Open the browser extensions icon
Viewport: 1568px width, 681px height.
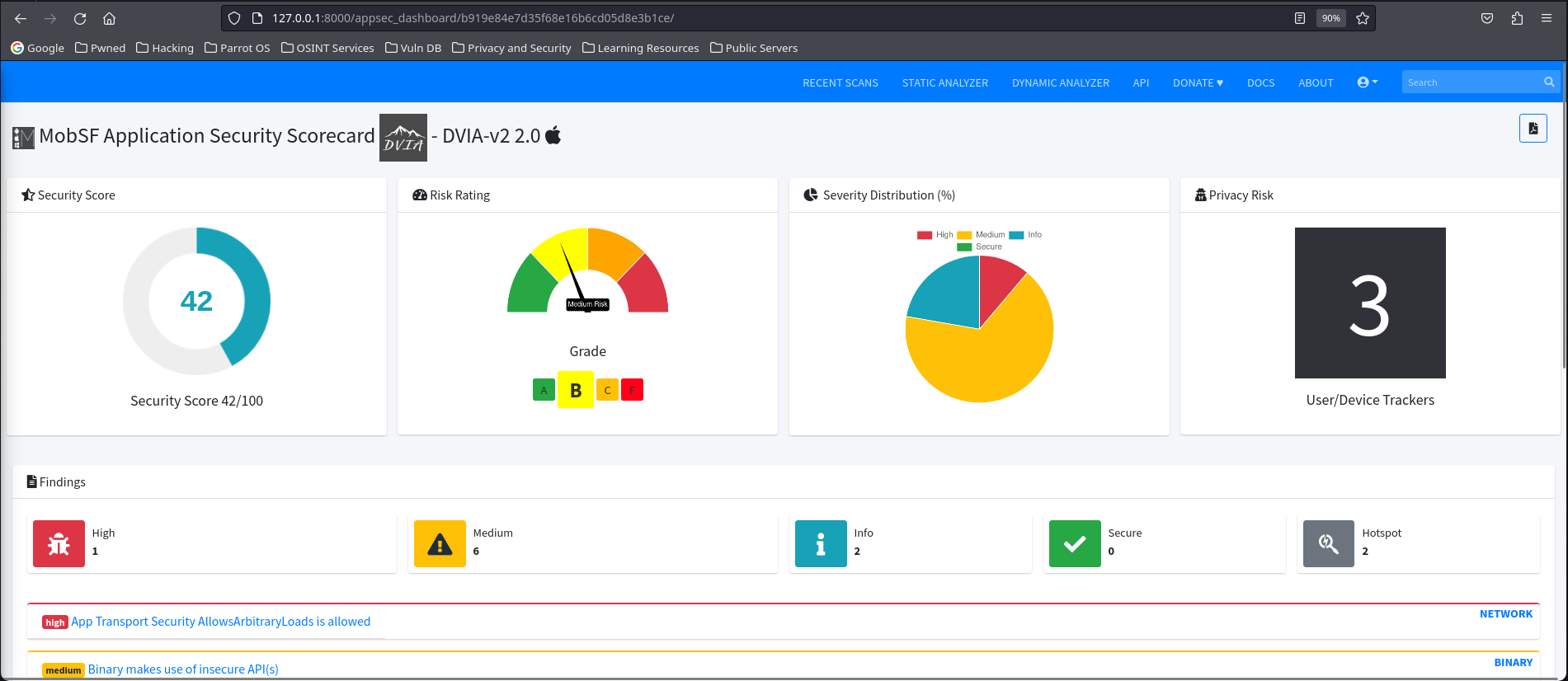click(x=1517, y=18)
